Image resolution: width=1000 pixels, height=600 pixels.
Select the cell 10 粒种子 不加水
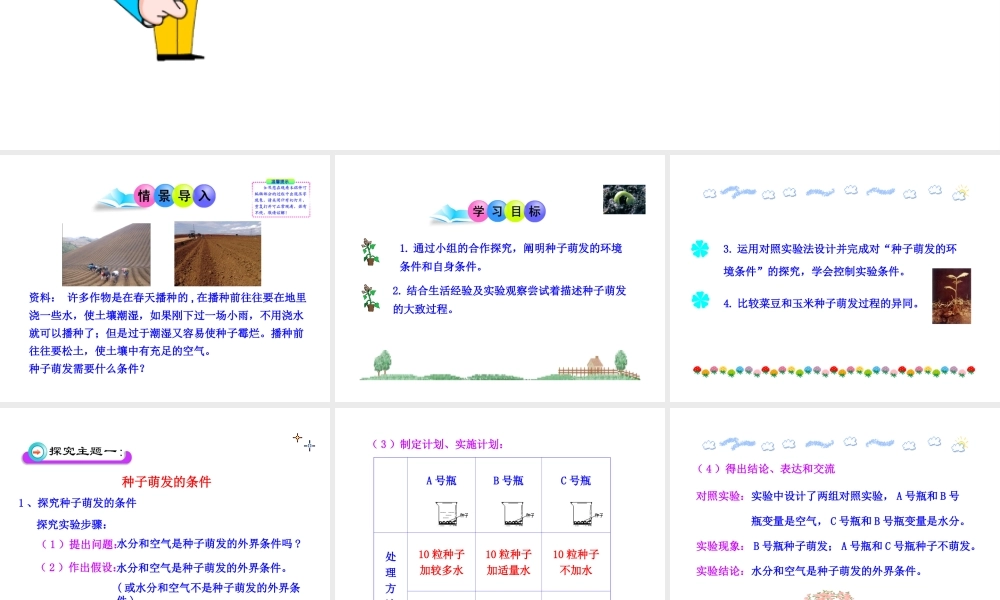(576, 562)
